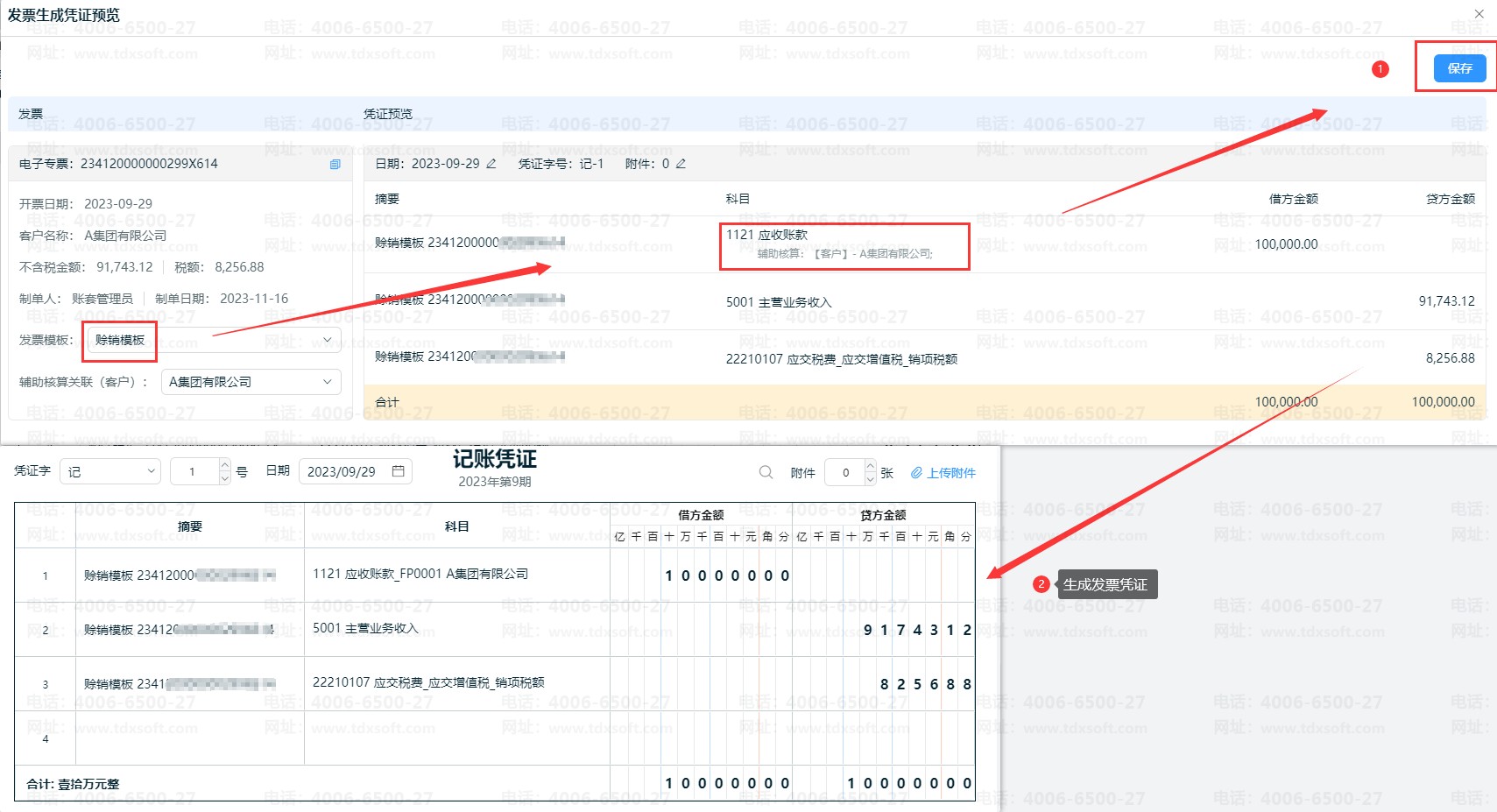Decrease the voucher number with down arrow
The width and height of the screenshot is (1497, 812).
point(224,478)
